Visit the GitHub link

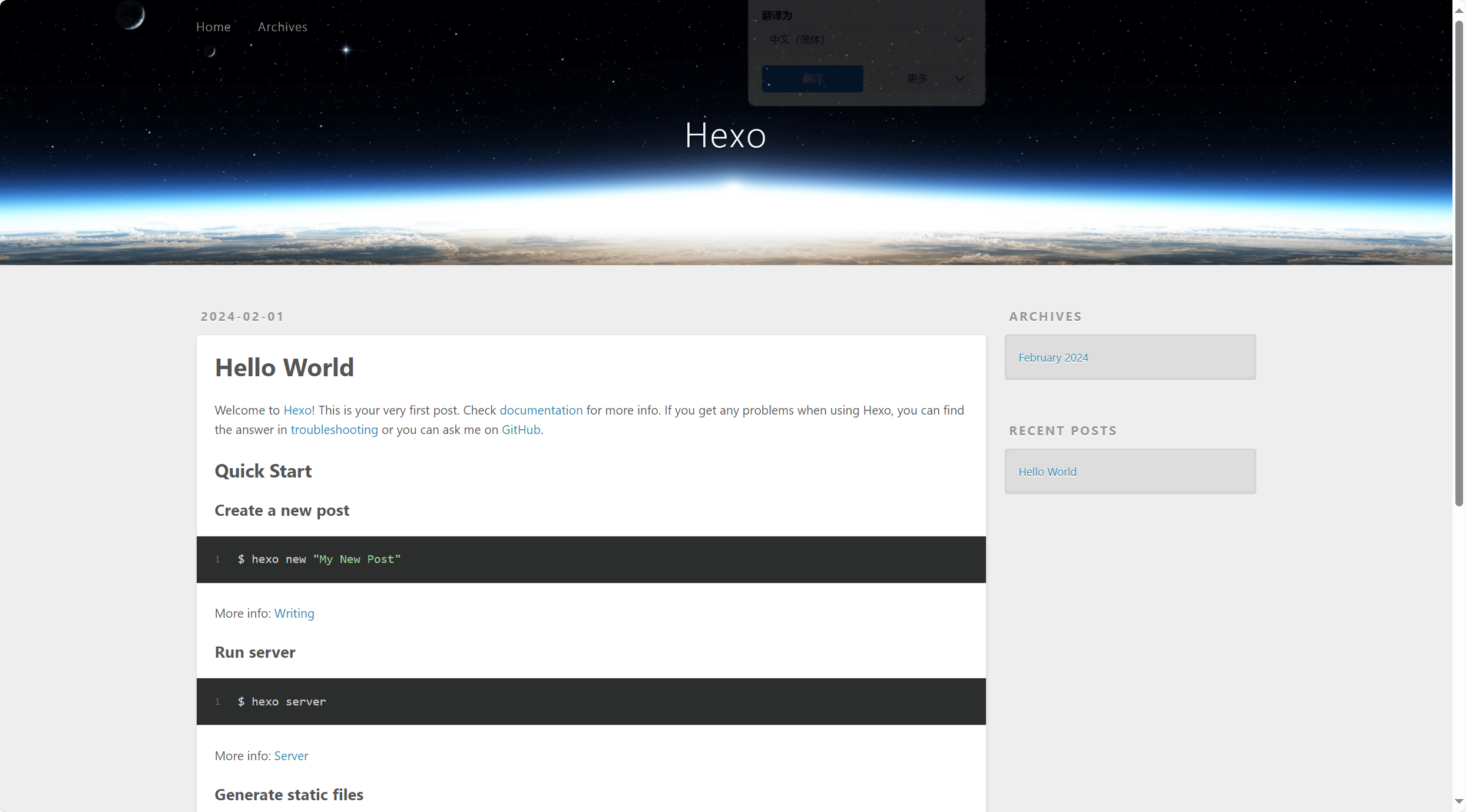tap(521, 429)
